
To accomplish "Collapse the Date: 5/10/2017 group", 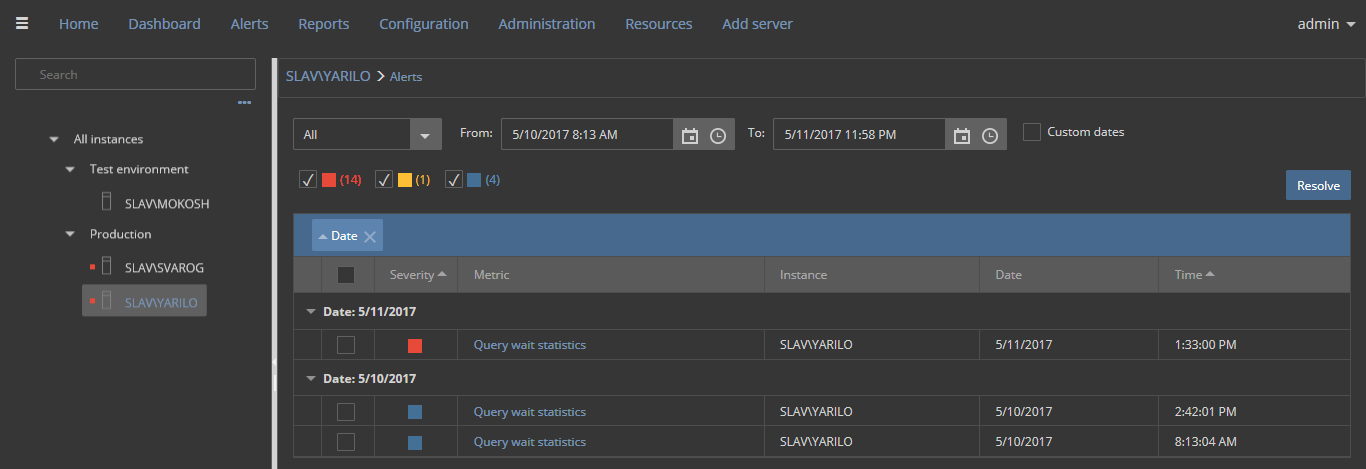I will click(311, 379).
